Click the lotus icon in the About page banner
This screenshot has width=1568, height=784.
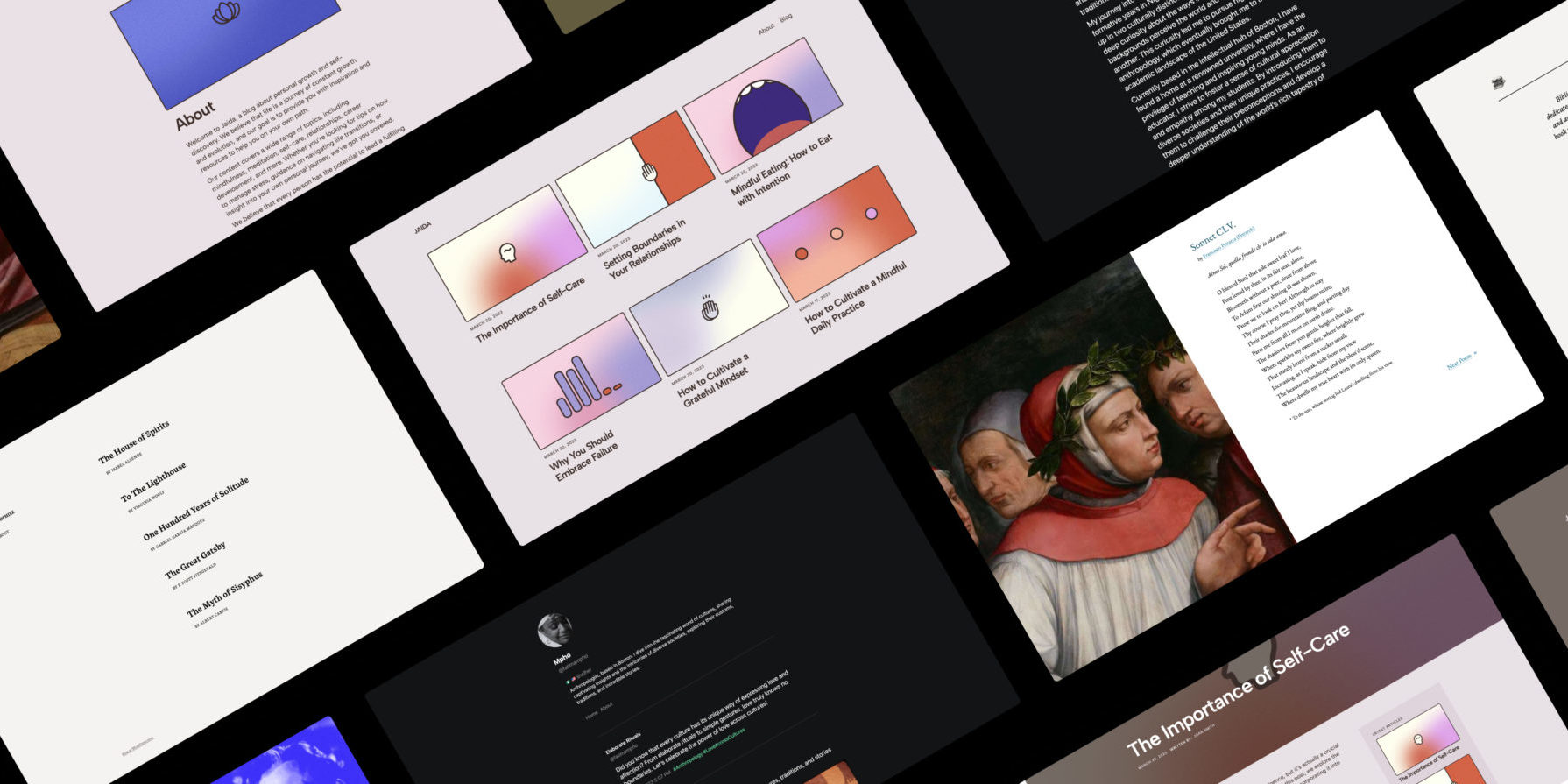click(226, 11)
